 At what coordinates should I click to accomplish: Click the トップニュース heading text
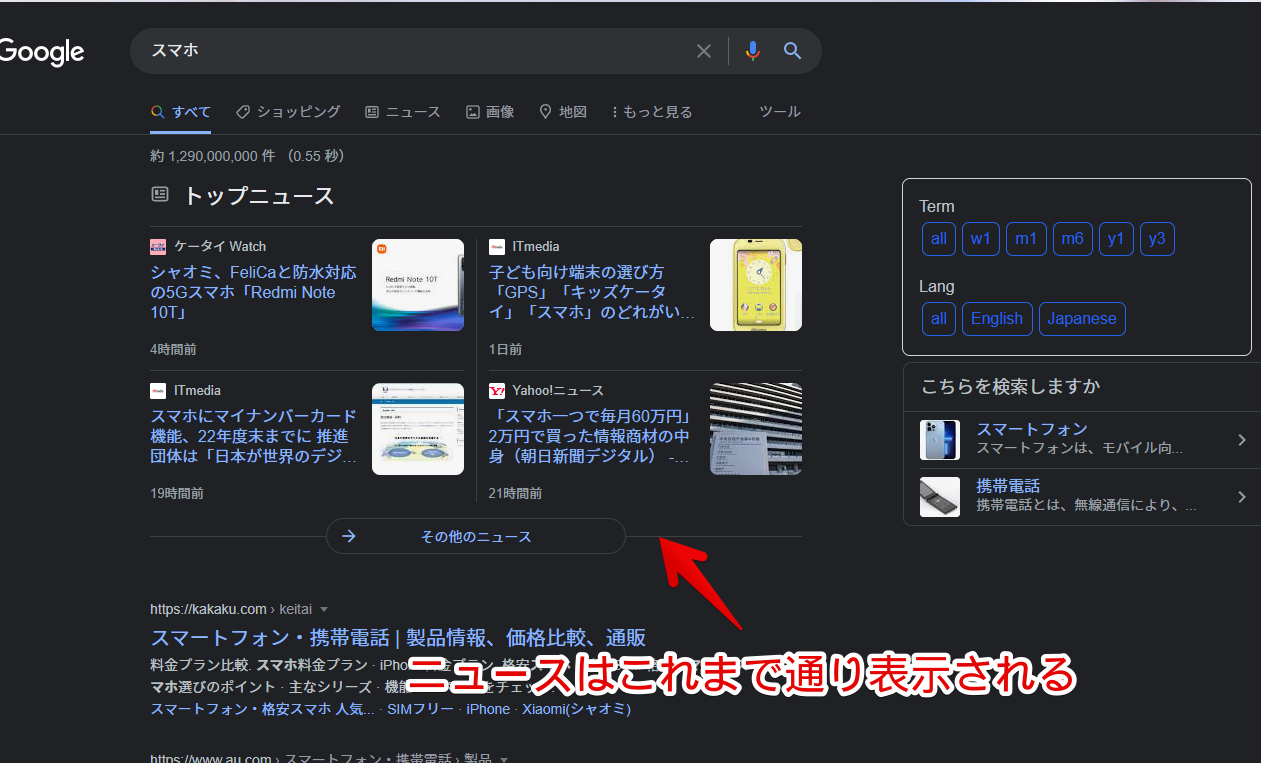click(x=258, y=195)
